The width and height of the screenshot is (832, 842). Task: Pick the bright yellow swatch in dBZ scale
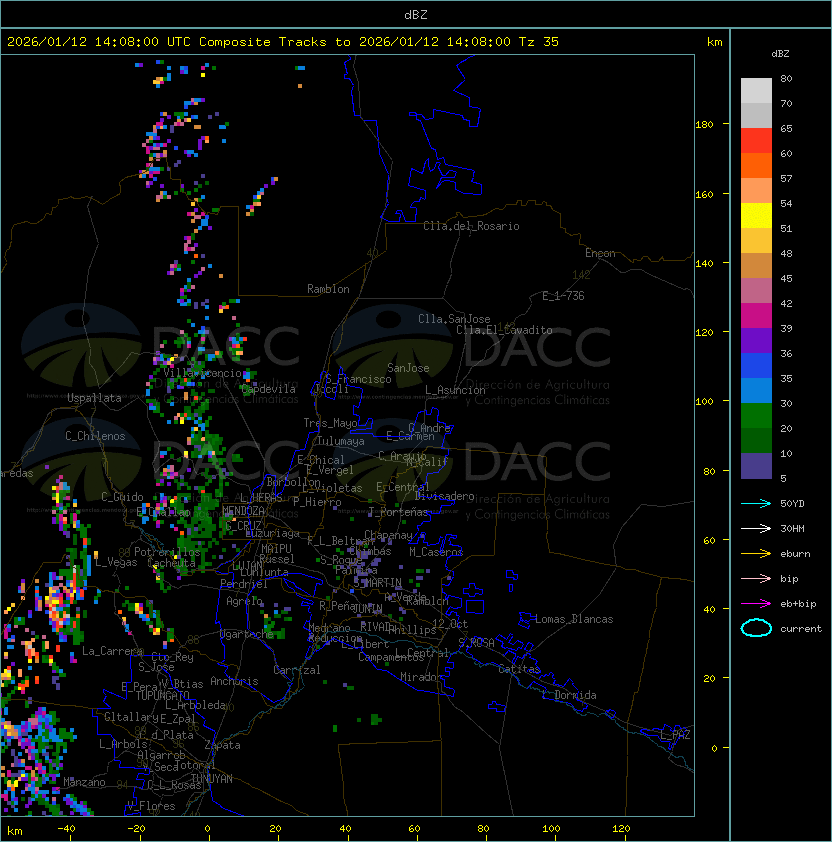[756, 216]
